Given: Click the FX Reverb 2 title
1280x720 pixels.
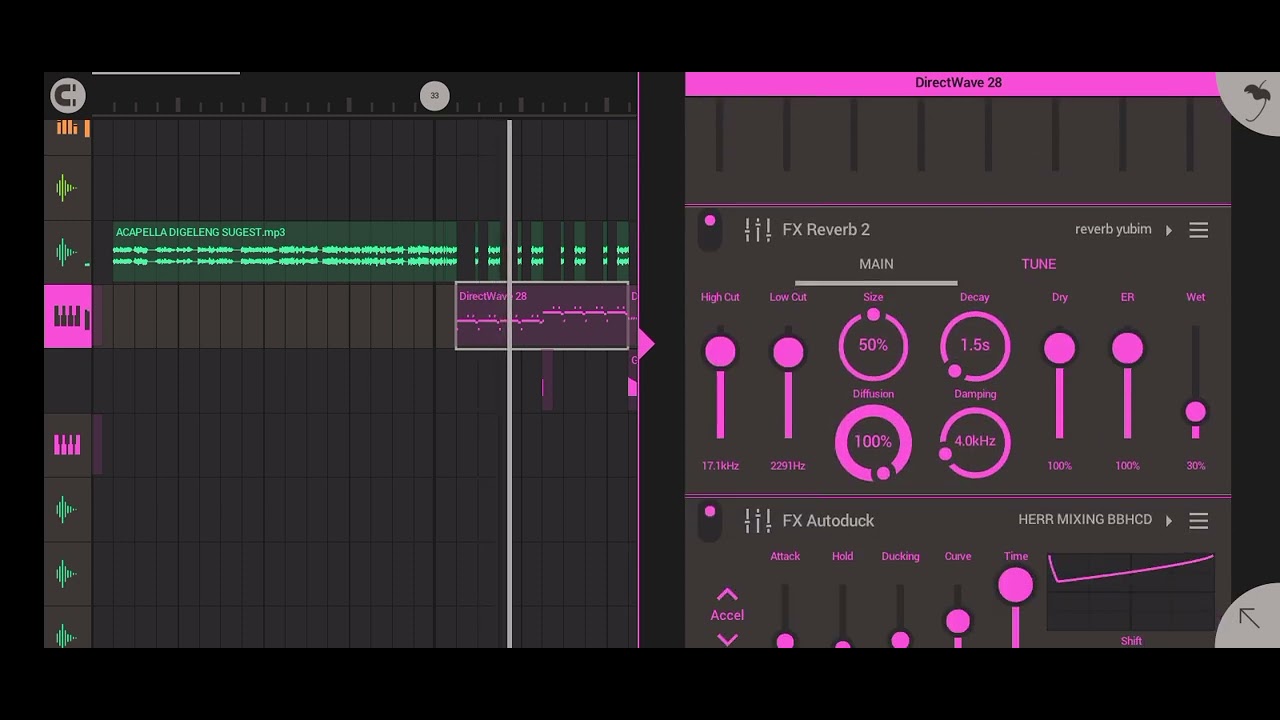Looking at the screenshot, I should pyautogui.click(x=826, y=230).
